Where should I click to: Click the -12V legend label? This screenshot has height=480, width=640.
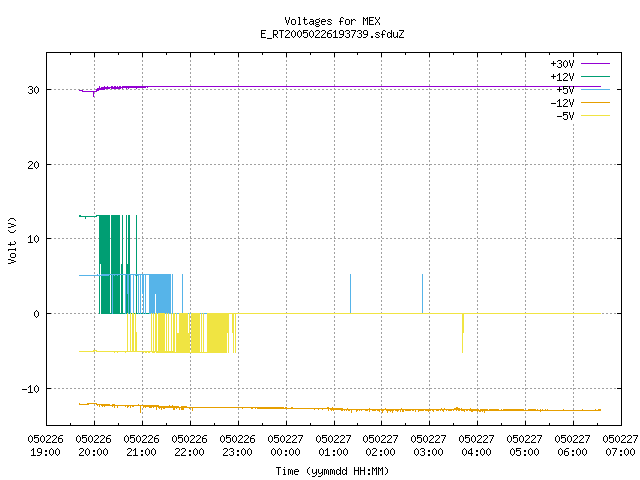pyautogui.click(x=562, y=103)
